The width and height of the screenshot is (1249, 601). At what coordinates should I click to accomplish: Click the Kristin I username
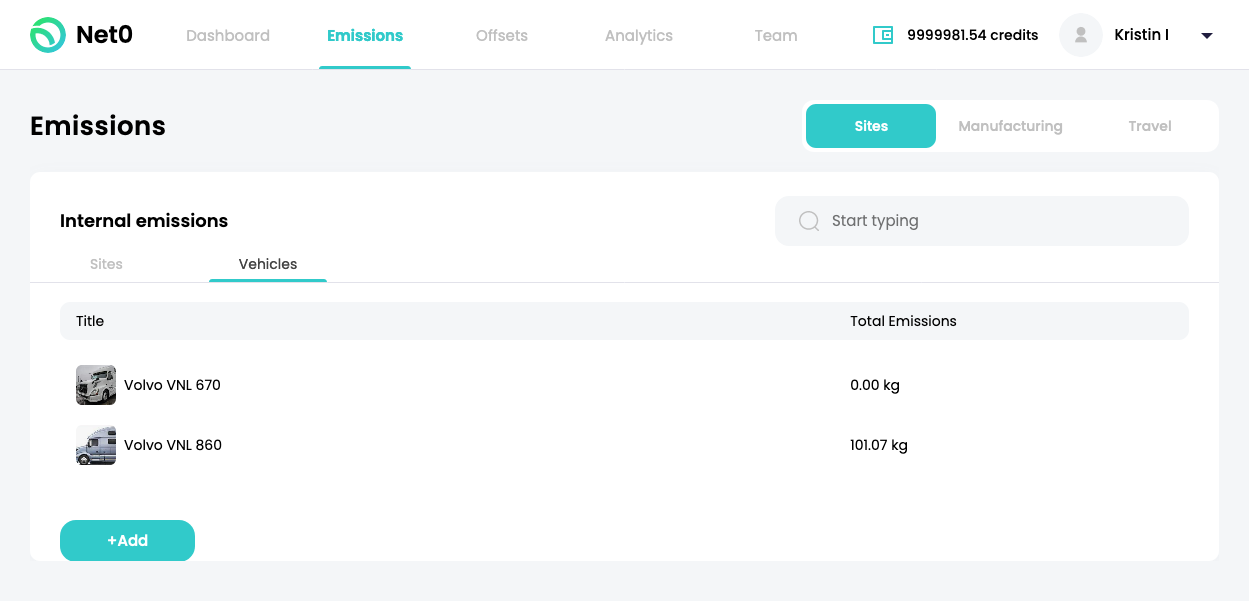tap(1141, 35)
